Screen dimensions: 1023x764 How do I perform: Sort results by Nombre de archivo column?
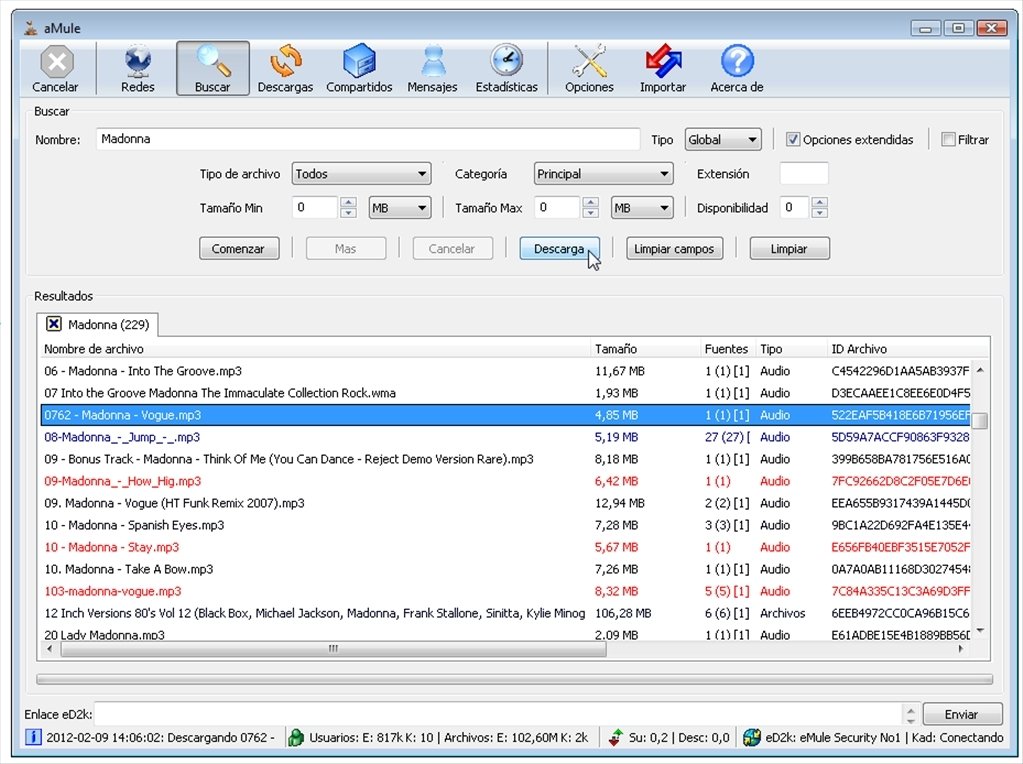(x=316, y=349)
